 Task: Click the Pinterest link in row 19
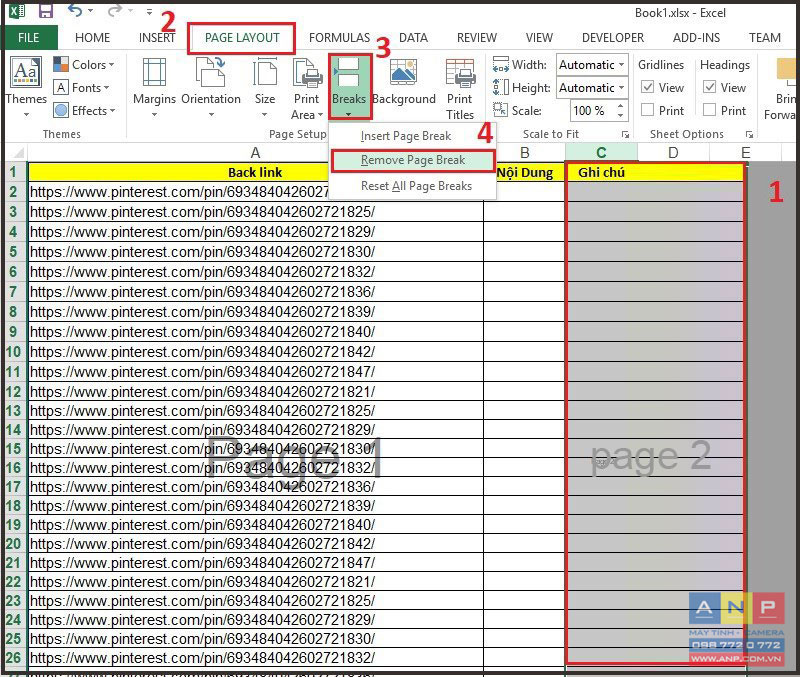coord(203,525)
